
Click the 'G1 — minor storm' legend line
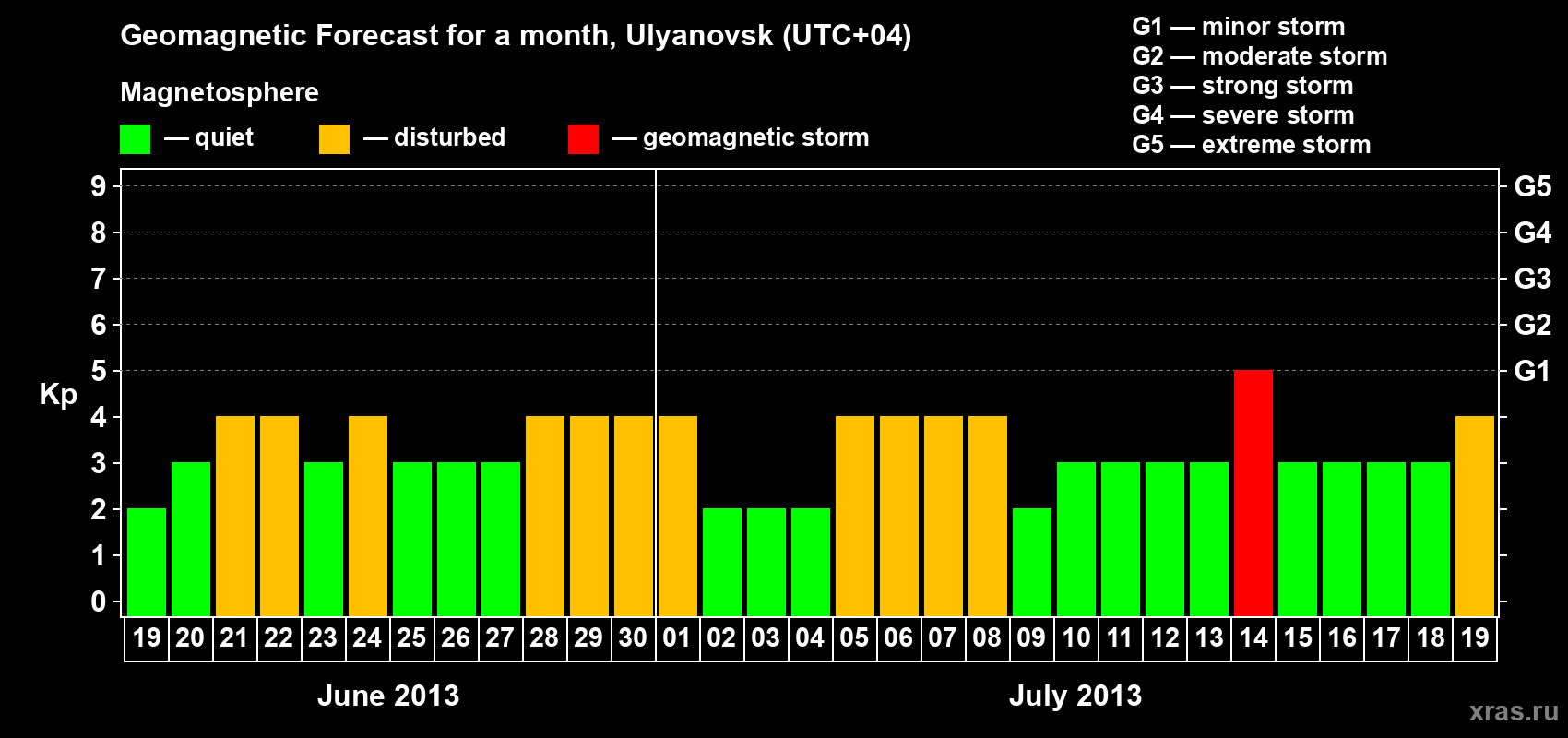click(1239, 27)
